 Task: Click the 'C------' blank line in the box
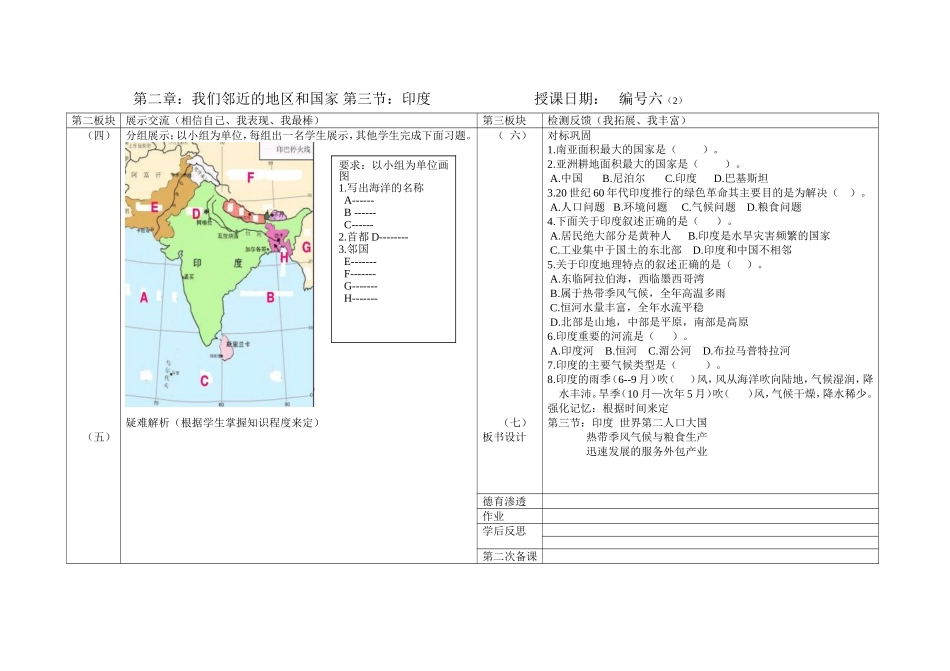[359, 225]
